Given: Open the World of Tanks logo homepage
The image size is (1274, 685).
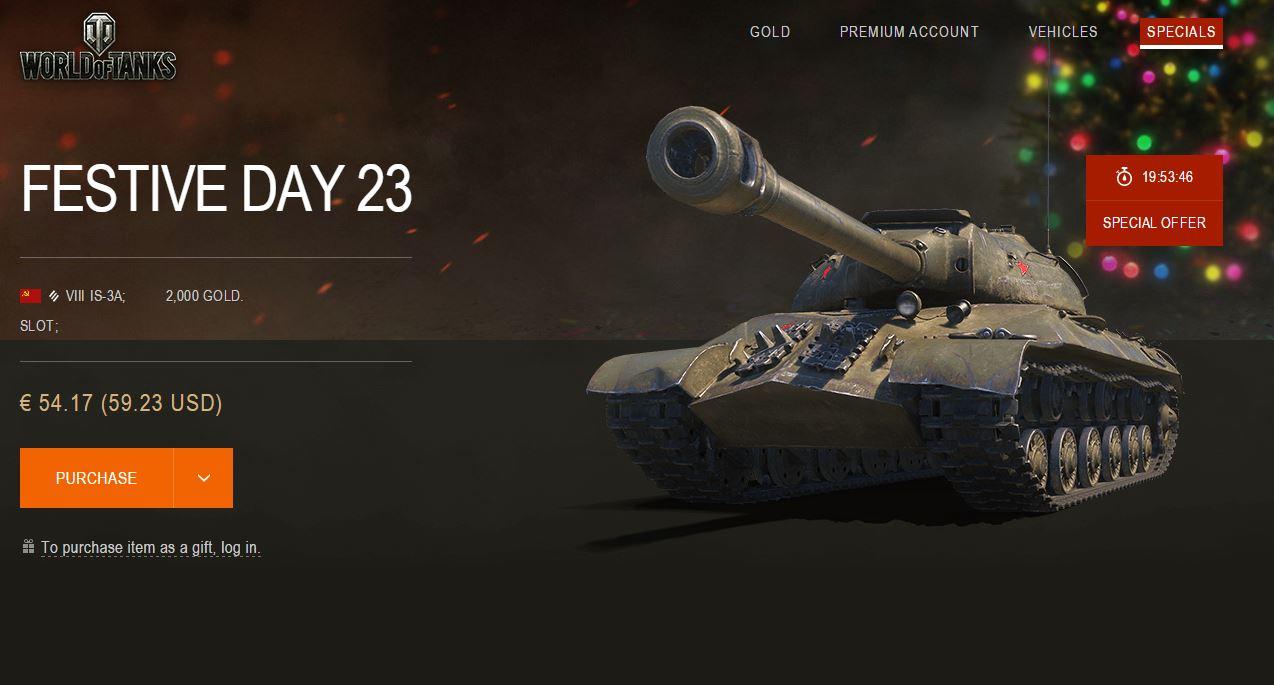Looking at the screenshot, I should [x=98, y=47].
